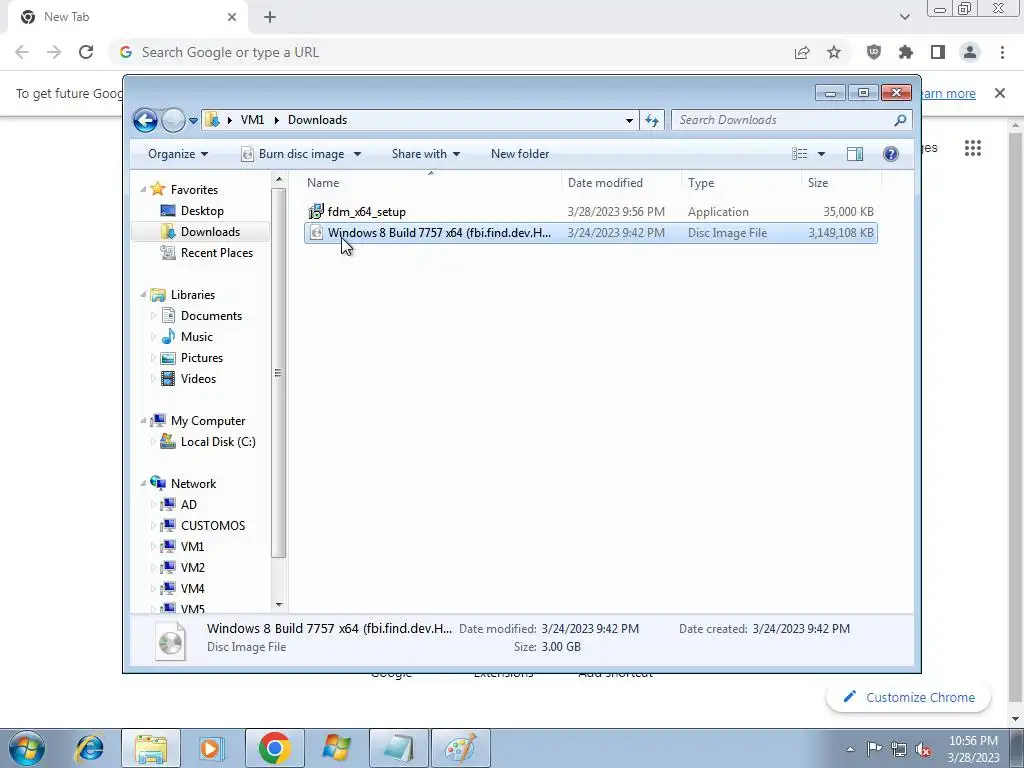This screenshot has height=768, width=1024.
Task: Open Chrome's three-dot menu
Action: [x=1002, y=52]
